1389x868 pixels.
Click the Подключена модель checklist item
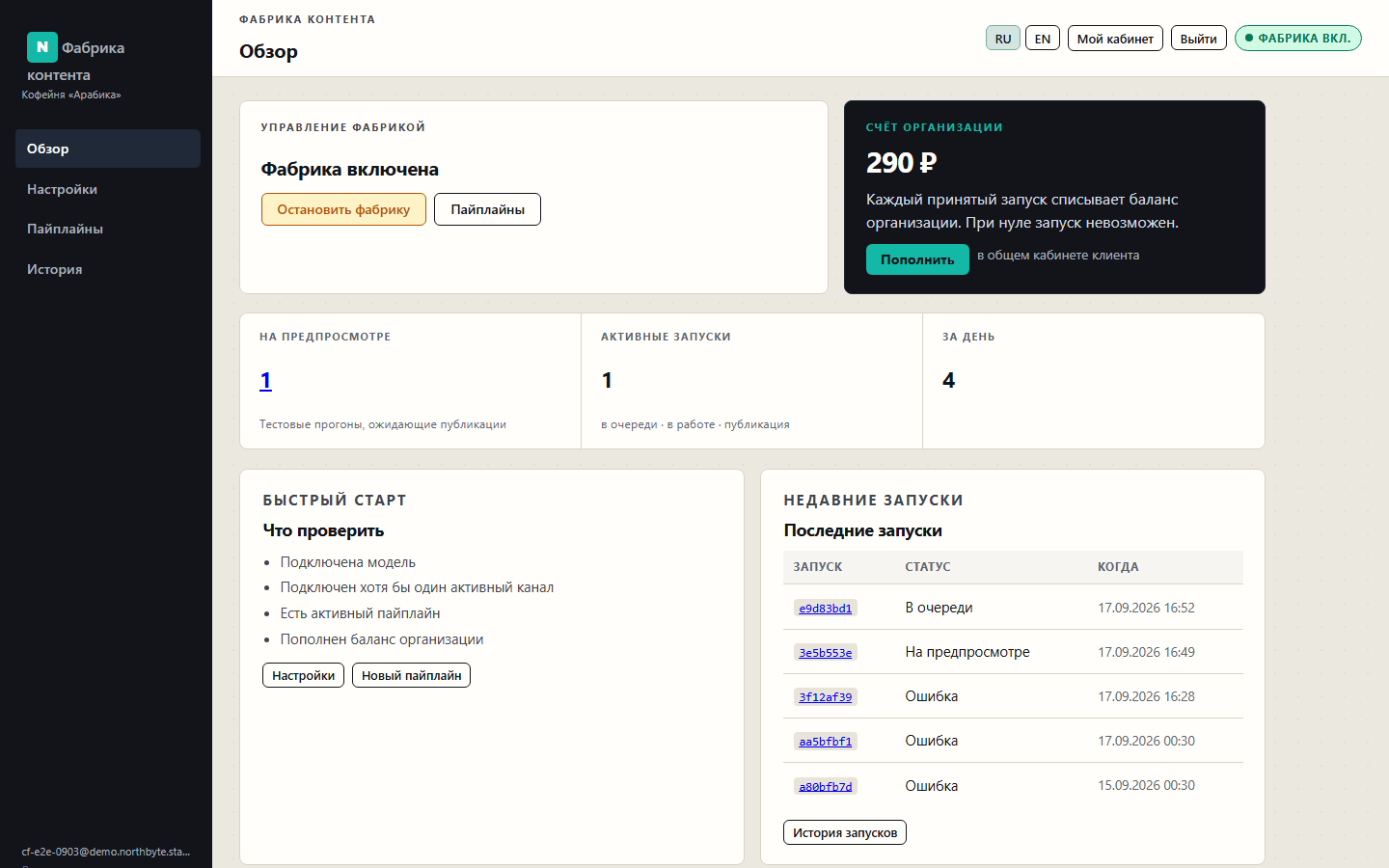tap(348, 562)
